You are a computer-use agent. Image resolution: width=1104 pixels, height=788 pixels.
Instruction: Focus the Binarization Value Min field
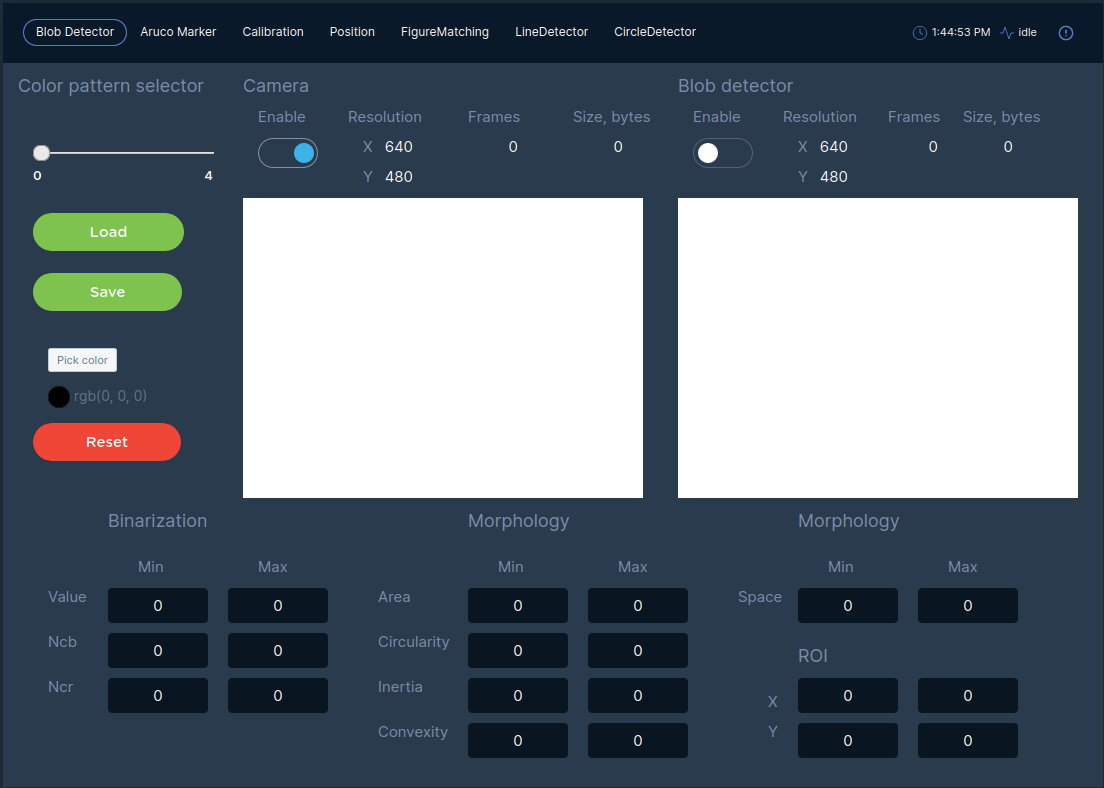(158, 606)
